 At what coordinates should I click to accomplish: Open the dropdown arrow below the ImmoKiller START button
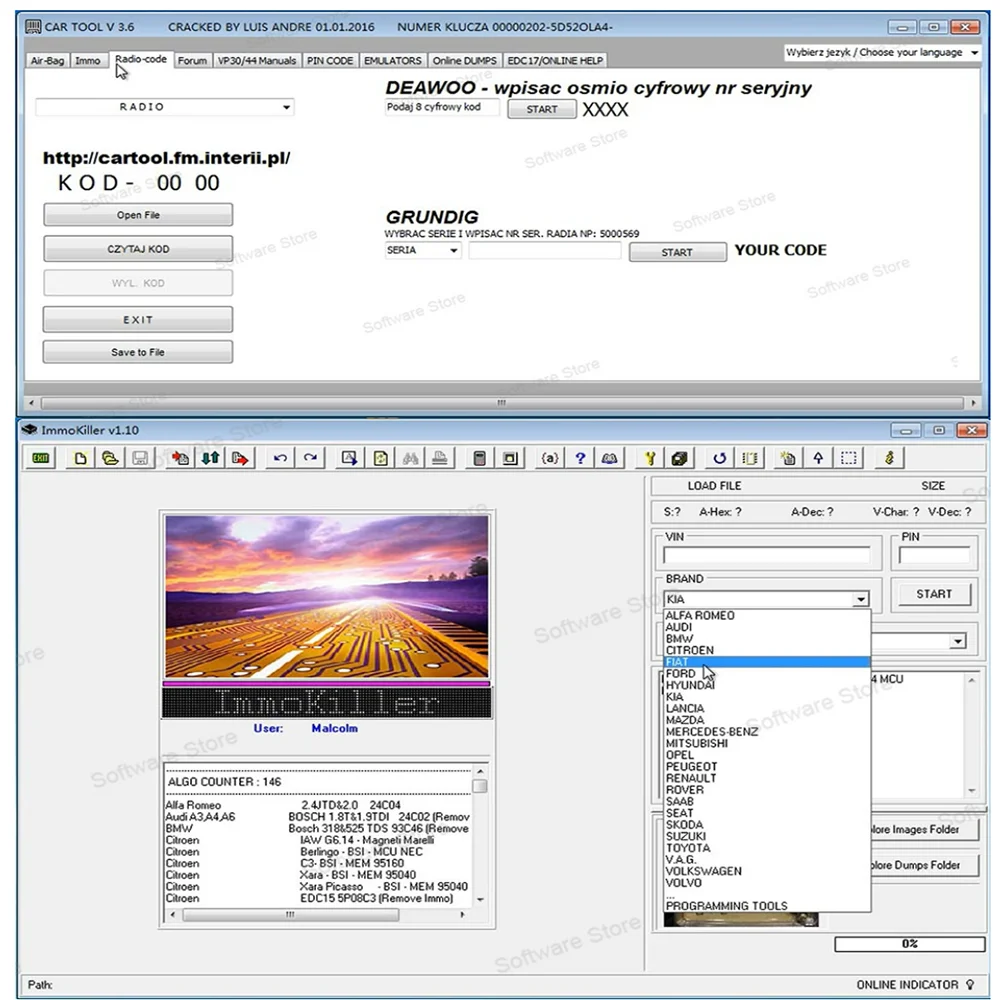pos(958,641)
